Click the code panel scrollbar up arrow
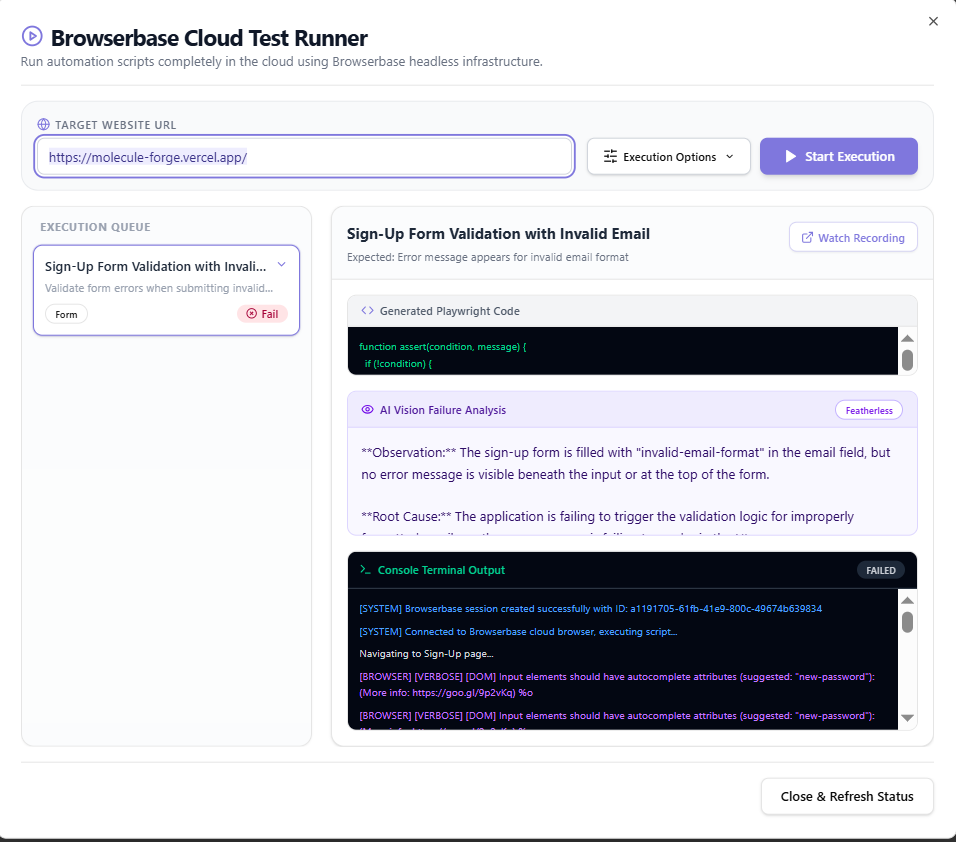 pyautogui.click(x=907, y=338)
